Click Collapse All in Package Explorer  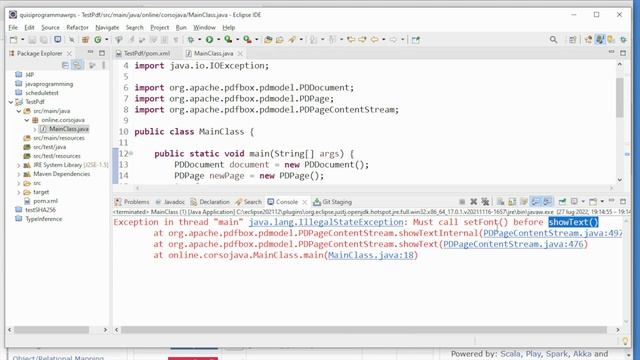(x=65, y=65)
